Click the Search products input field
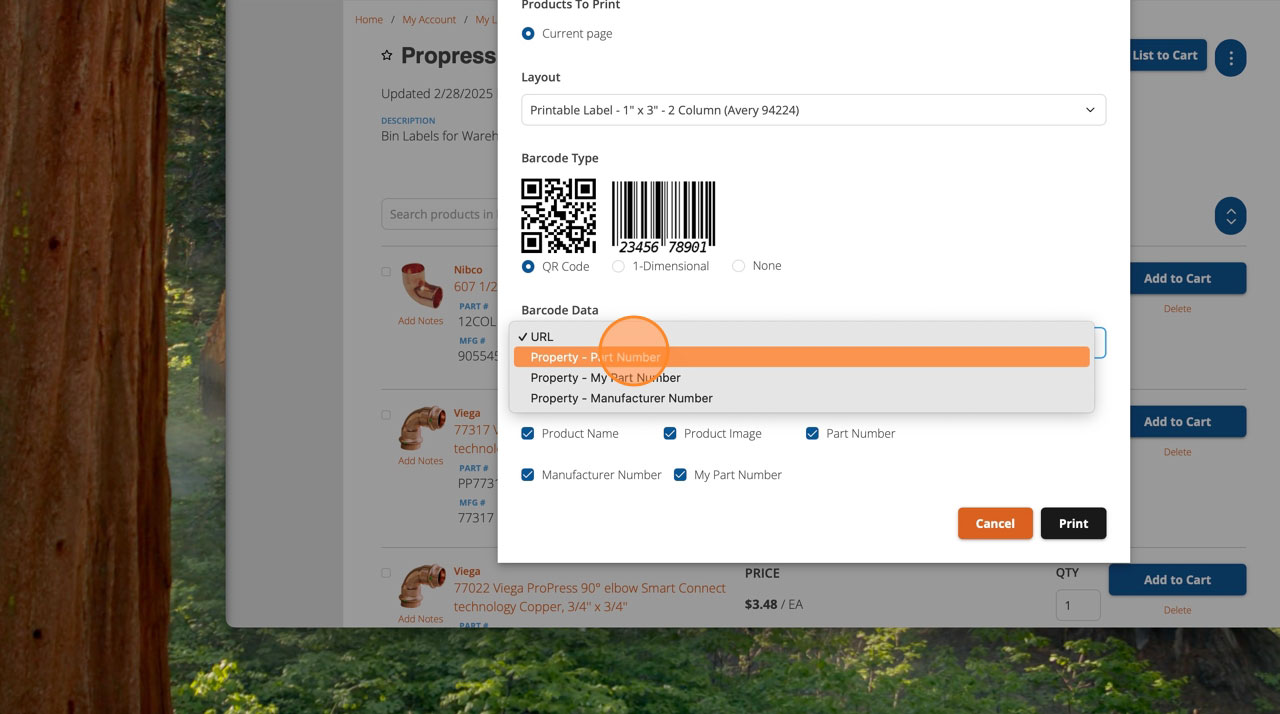Viewport: 1280px width, 714px height. (x=440, y=214)
